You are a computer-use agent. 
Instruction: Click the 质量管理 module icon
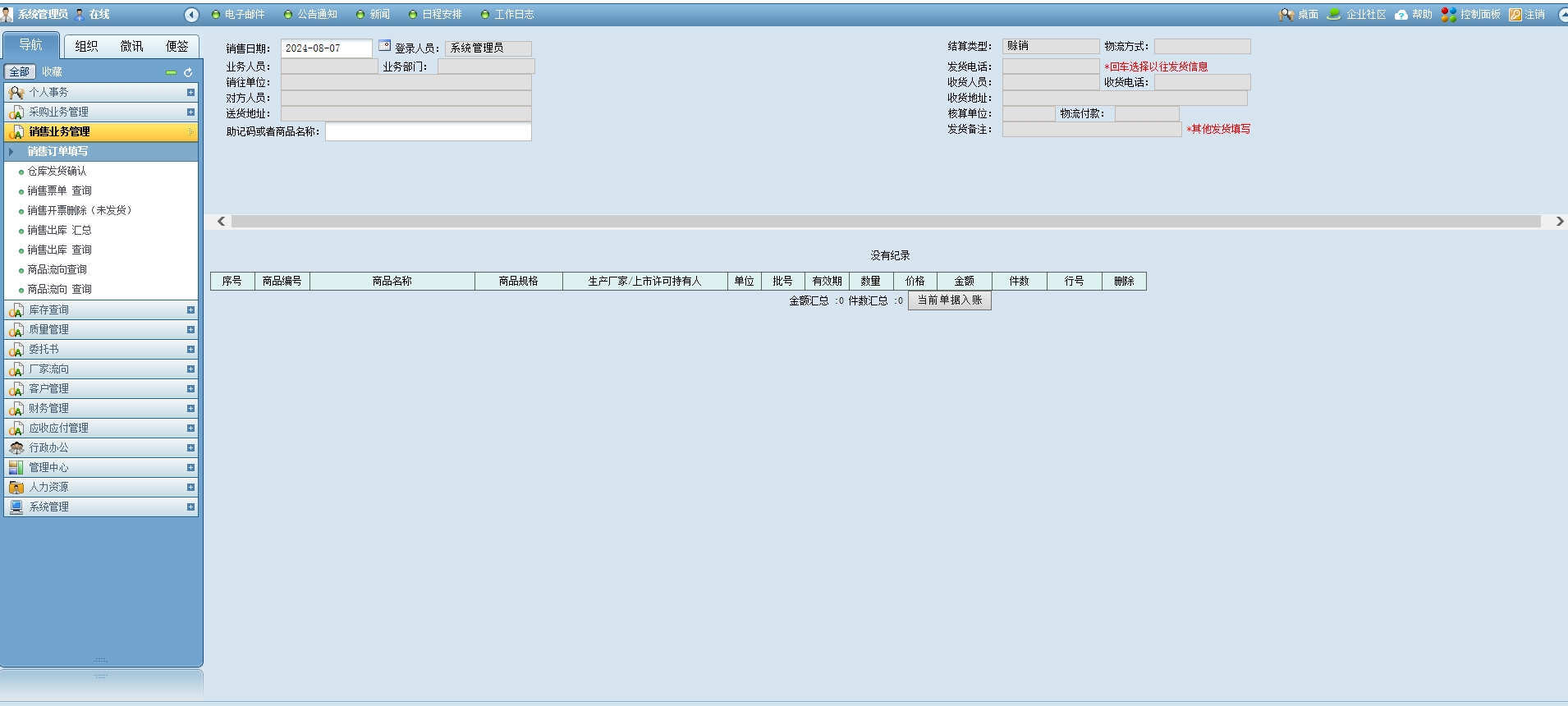point(16,330)
